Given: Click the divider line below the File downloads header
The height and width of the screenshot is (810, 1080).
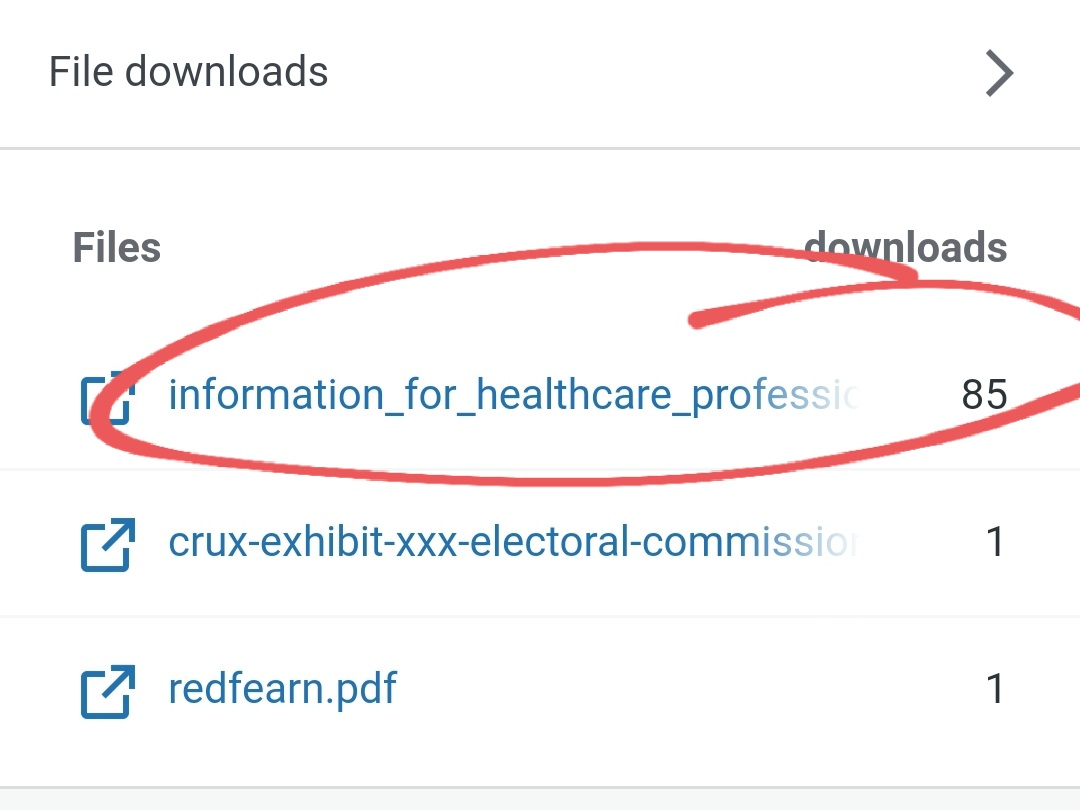Looking at the screenshot, I should (x=540, y=149).
